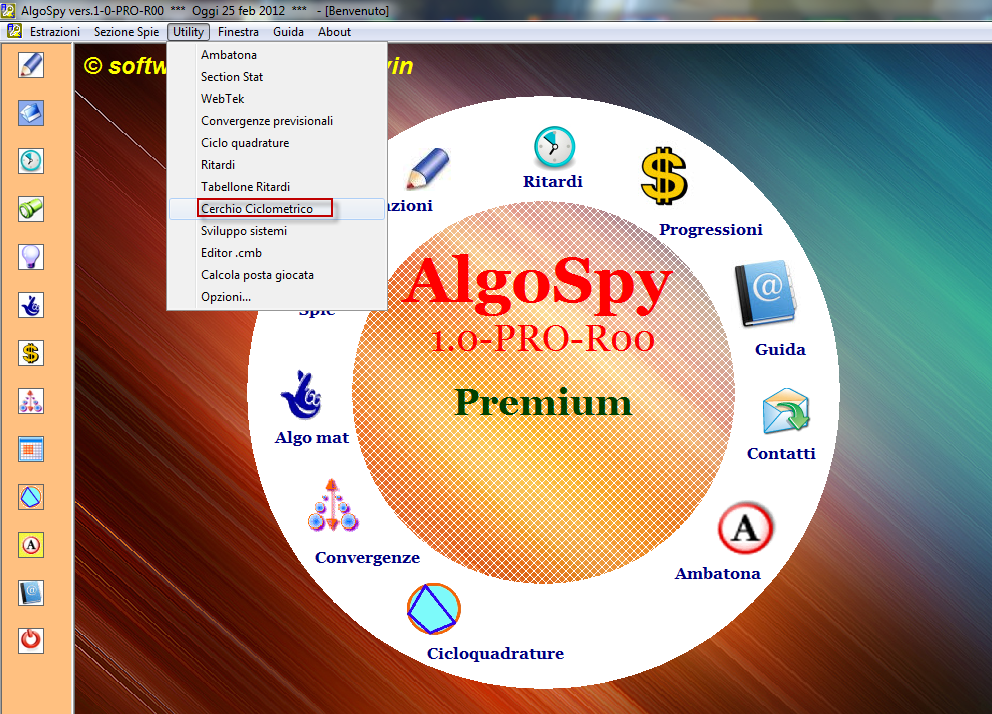Click the pencil icon in the left sidebar

[31, 65]
